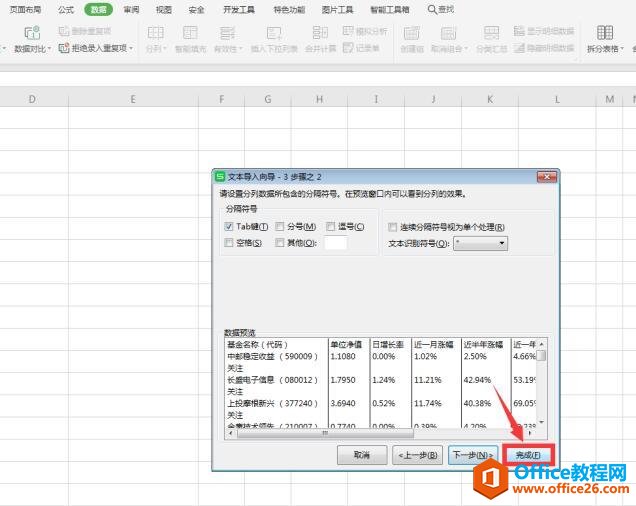The height and width of the screenshot is (506, 636).
Task: Click the 拆分表格 icon
Action: pos(605,32)
